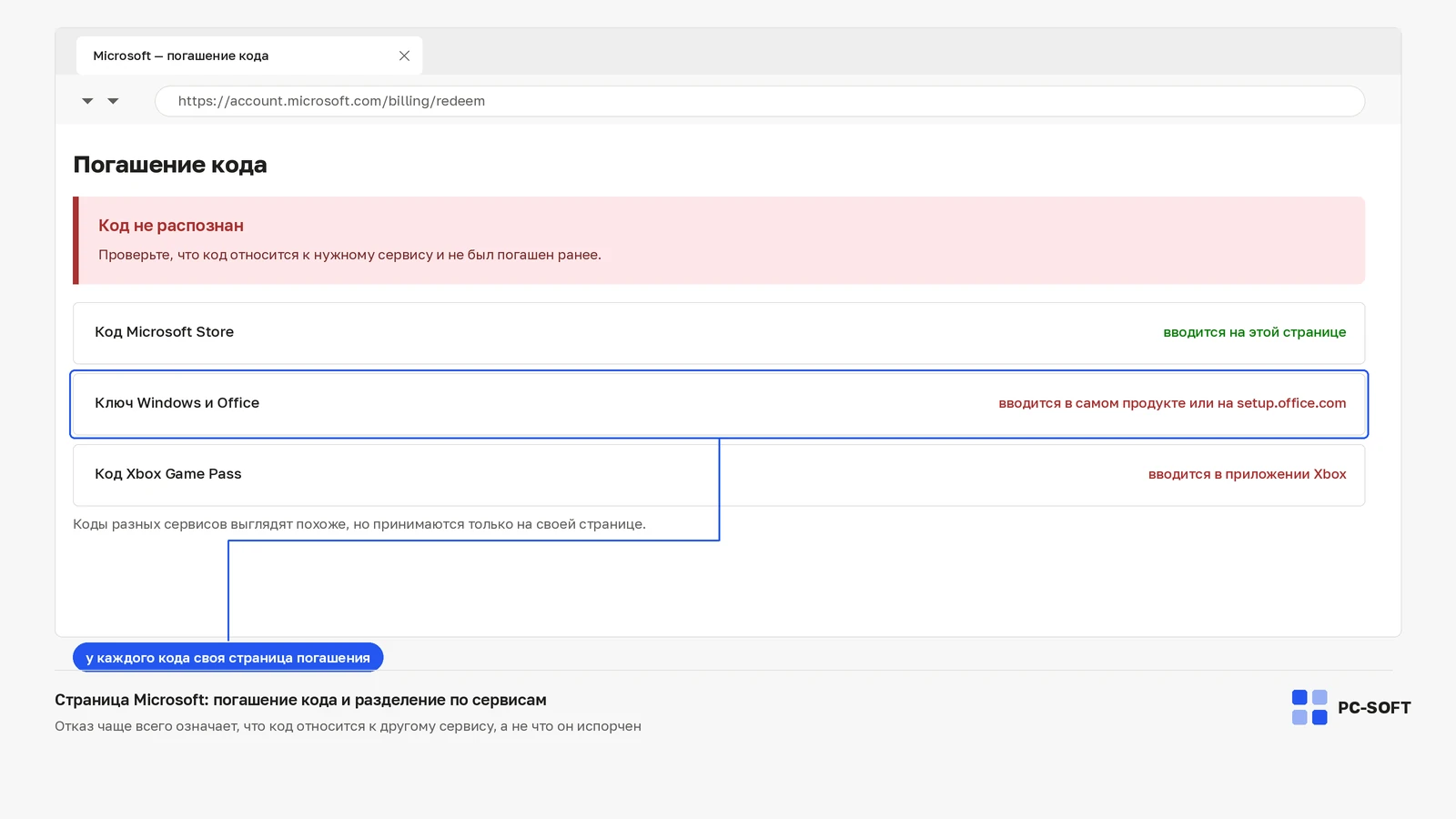This screenshot has width=1456, height=819.
Task: Click the Код не распознан error heading
Action: (171, 226)
